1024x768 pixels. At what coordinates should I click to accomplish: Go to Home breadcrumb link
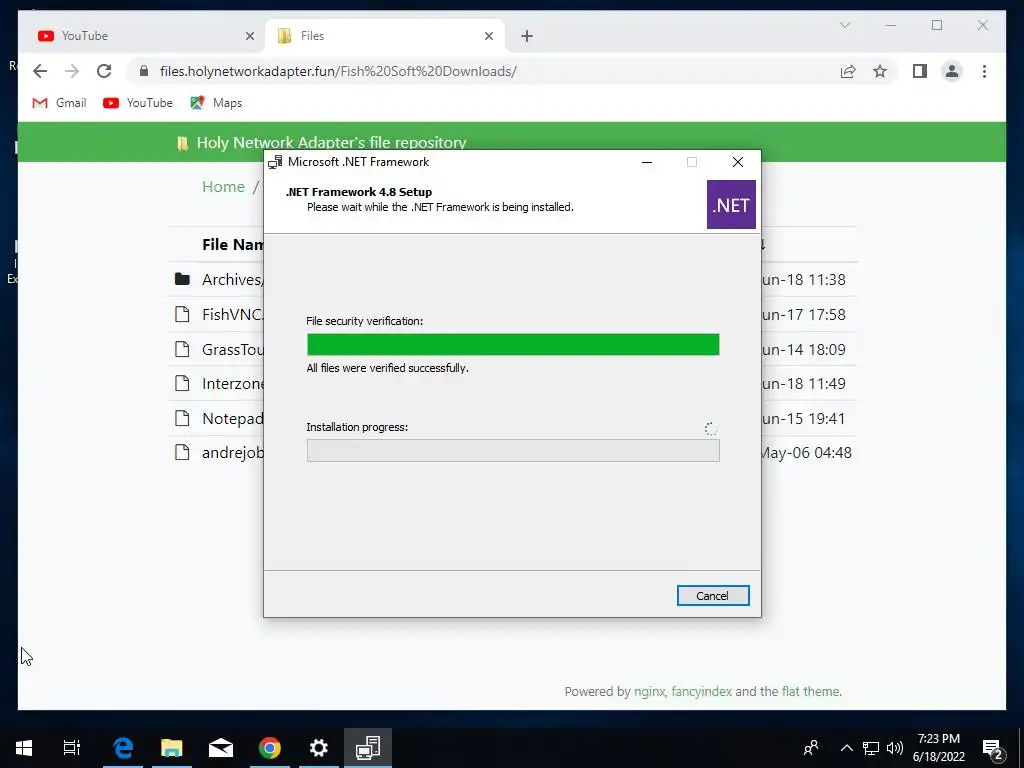click(x=223, y=187)
